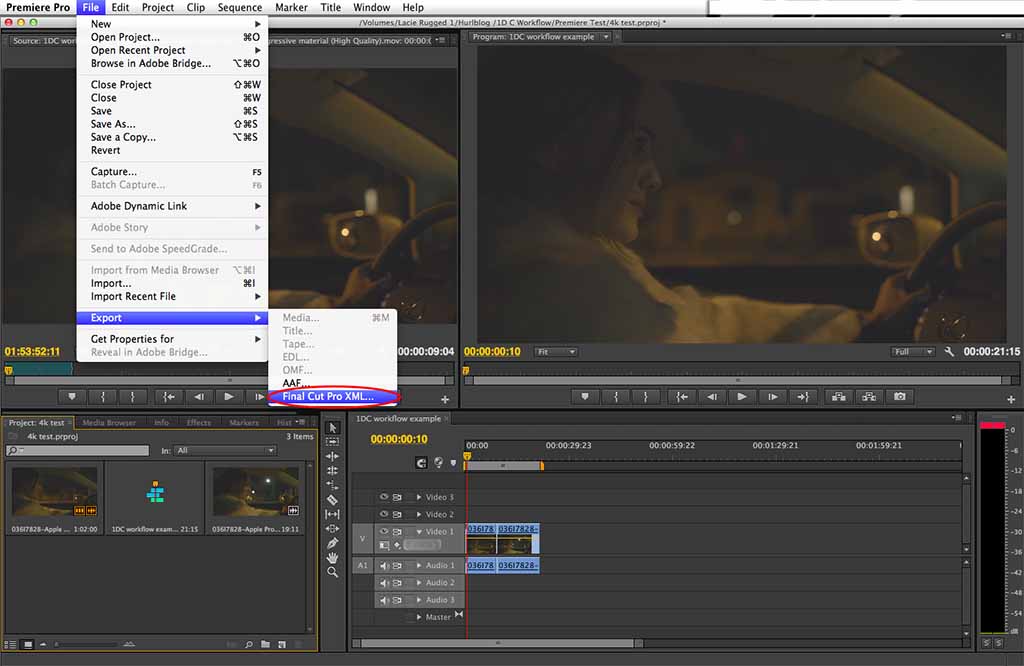Open Program monitor settings wrench
The height and width of the screenshot is (666, 1024).
tap(947, 352)
